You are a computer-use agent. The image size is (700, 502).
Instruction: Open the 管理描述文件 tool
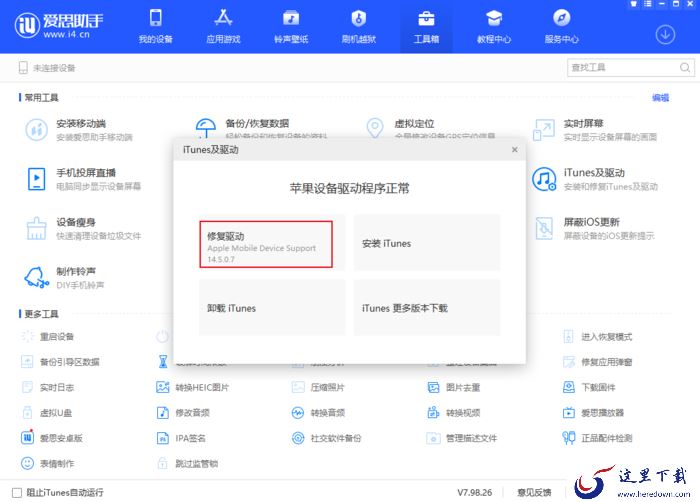click(x=462, y=438)
